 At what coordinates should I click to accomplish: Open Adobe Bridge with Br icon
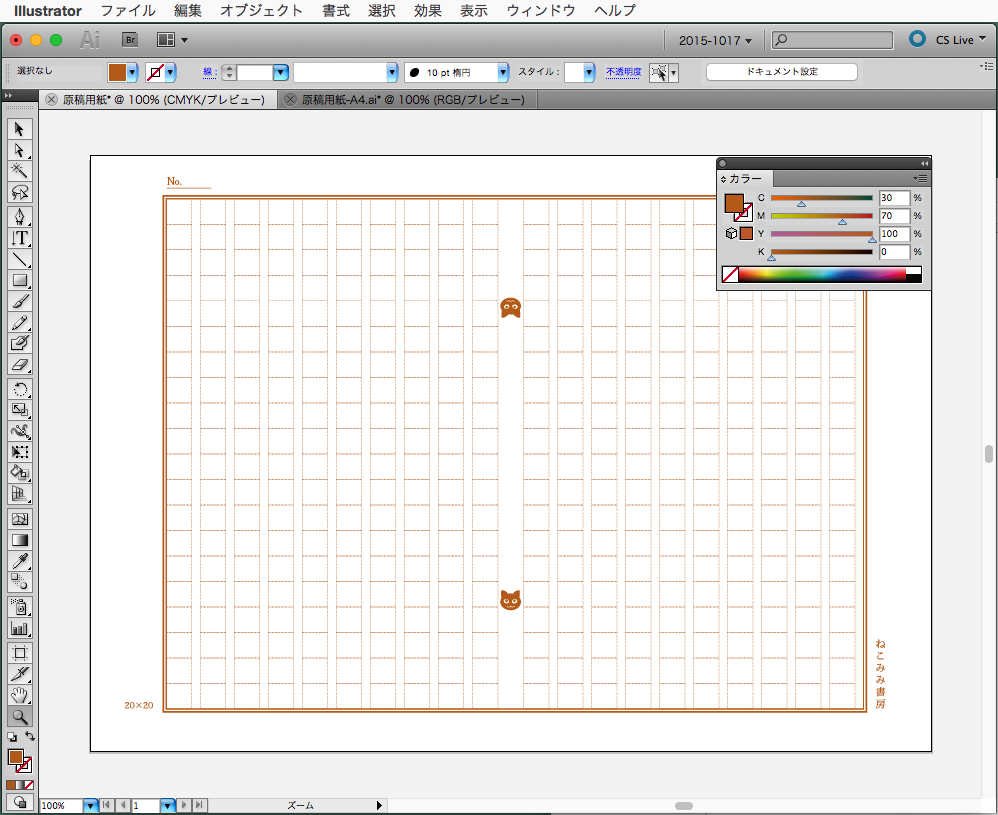(129, 40)
